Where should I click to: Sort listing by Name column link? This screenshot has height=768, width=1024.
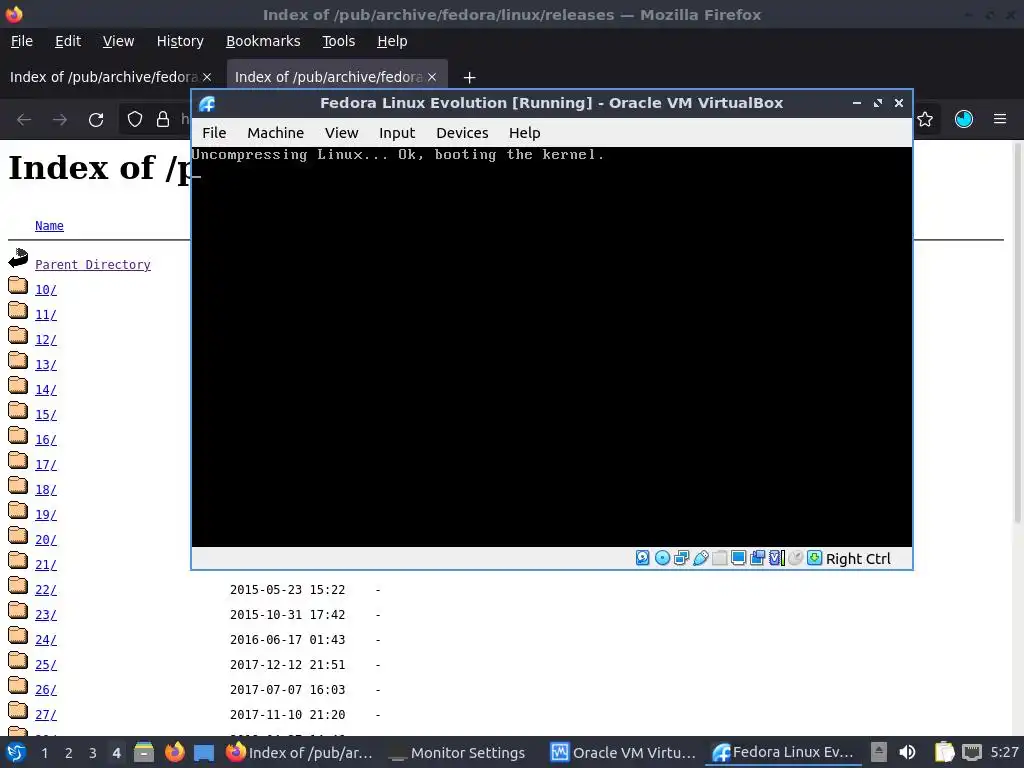(49, 225)
